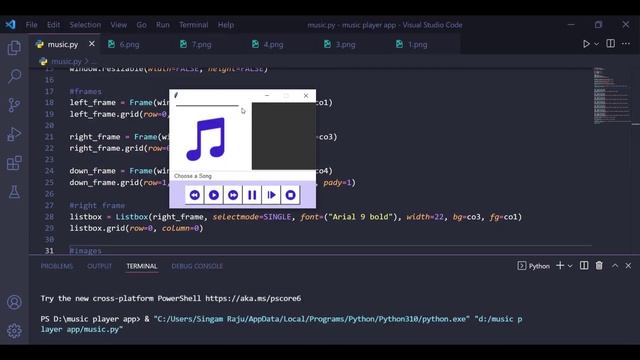This screenshot has height=360, width=640.
Task: Open the View menu
Action: [x=118, y=25]
